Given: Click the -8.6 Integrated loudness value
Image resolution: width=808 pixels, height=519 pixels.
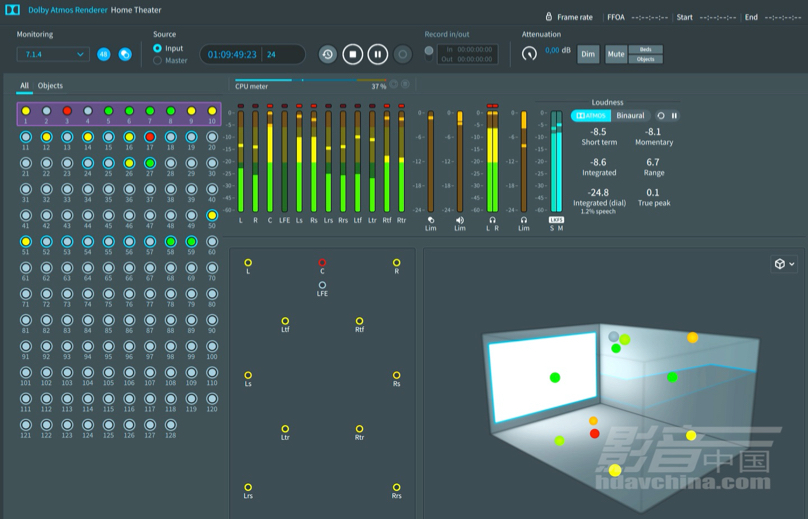Looking at the screenshot, I should [x=598, y=162].
